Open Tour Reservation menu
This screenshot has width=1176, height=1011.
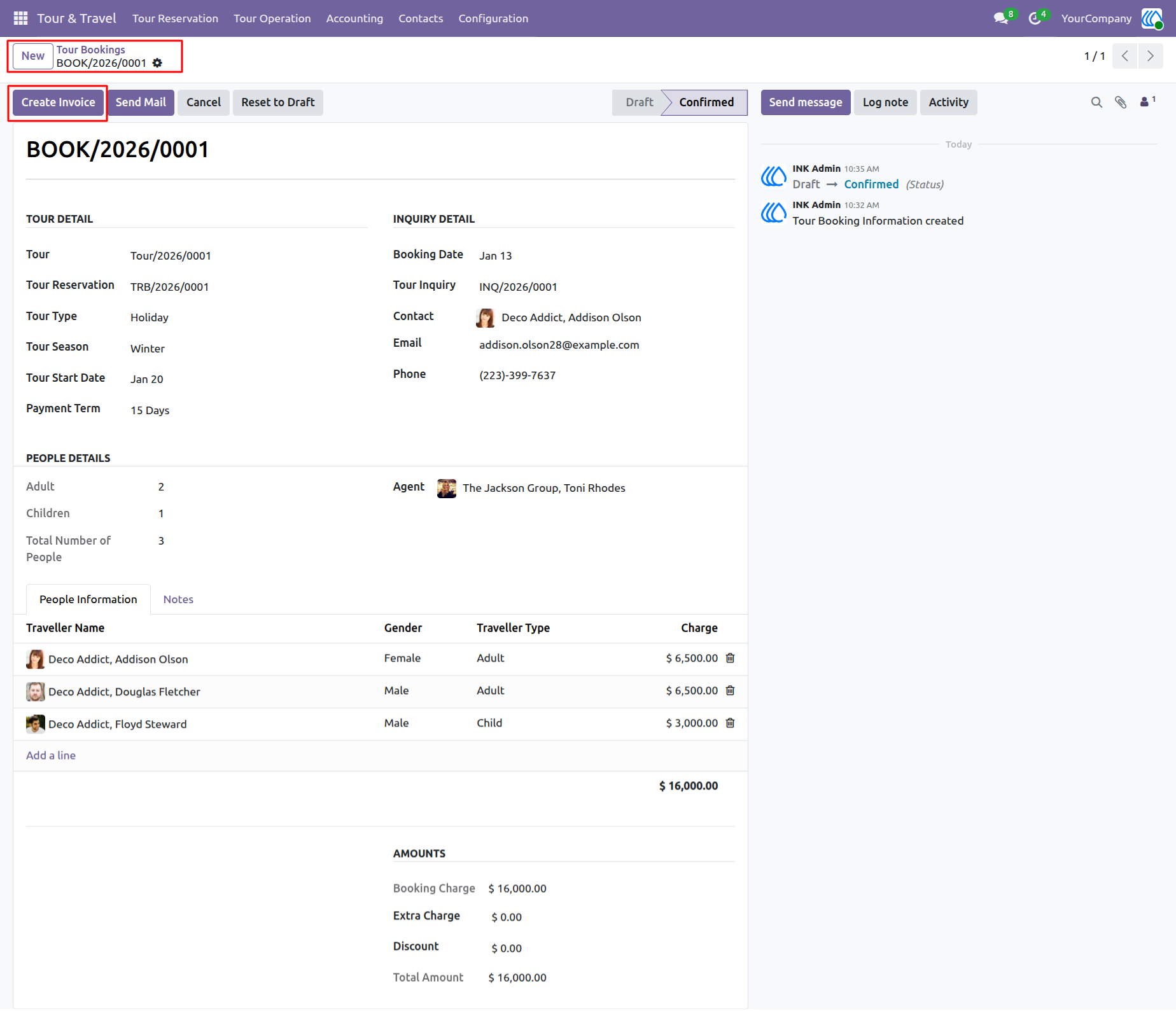coord(175,18)
